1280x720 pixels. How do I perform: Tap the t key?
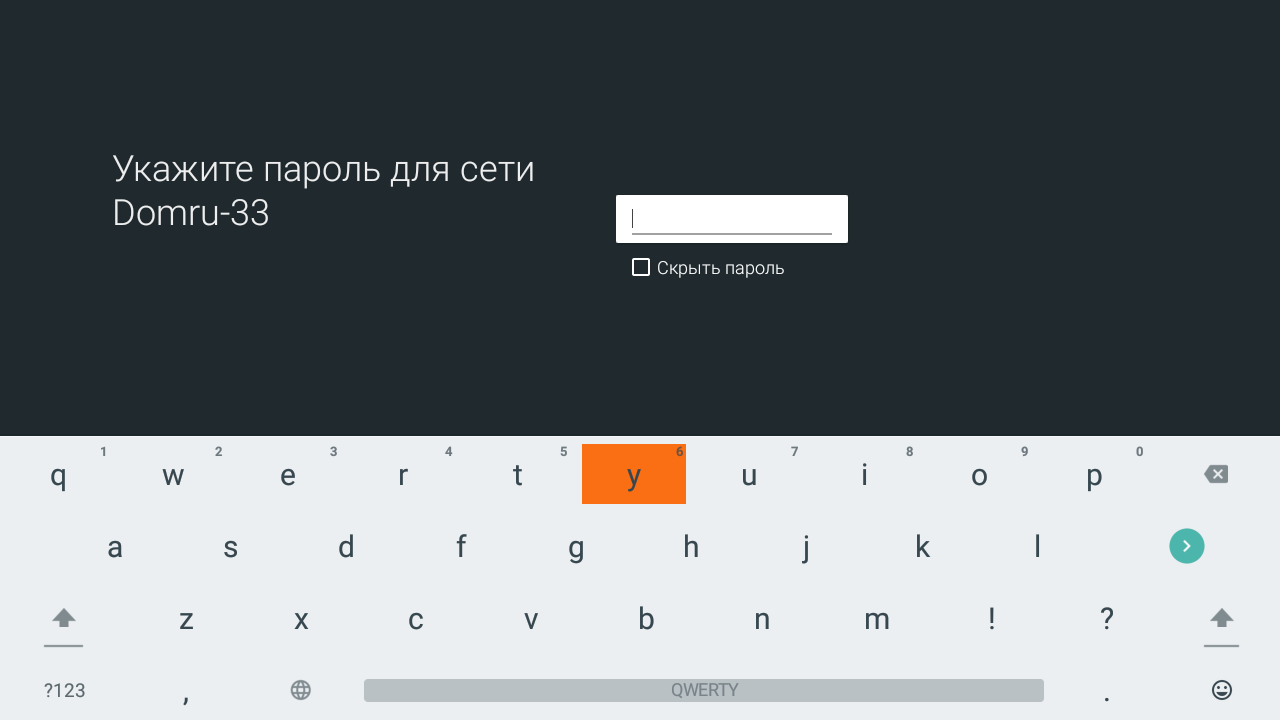pyautogui.click(x=518, y=474)
